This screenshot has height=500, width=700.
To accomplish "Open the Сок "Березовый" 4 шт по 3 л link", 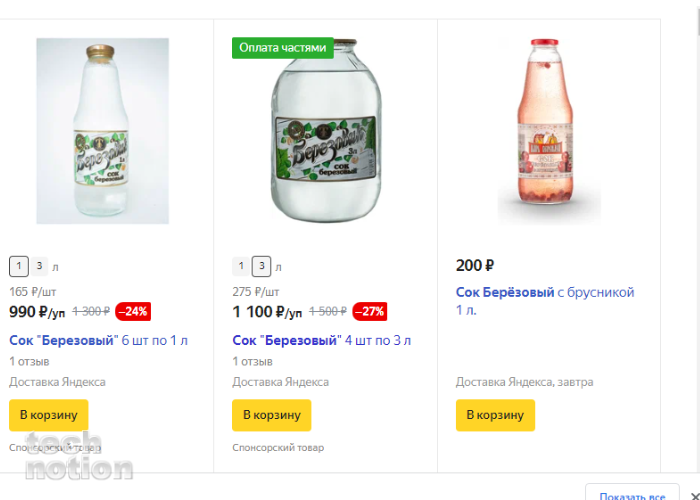I will click(321, 340).
